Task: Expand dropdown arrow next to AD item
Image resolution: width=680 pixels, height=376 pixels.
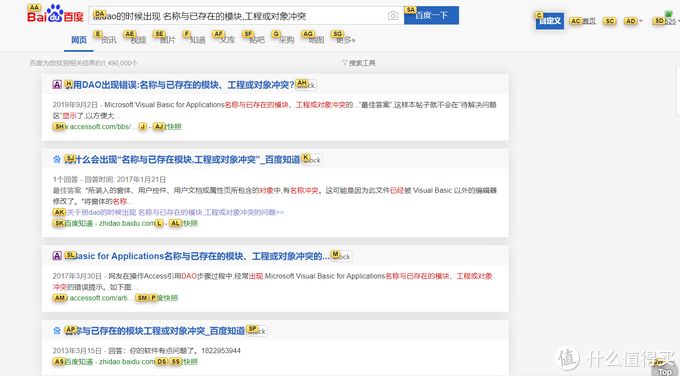Action: coord(641,21)
